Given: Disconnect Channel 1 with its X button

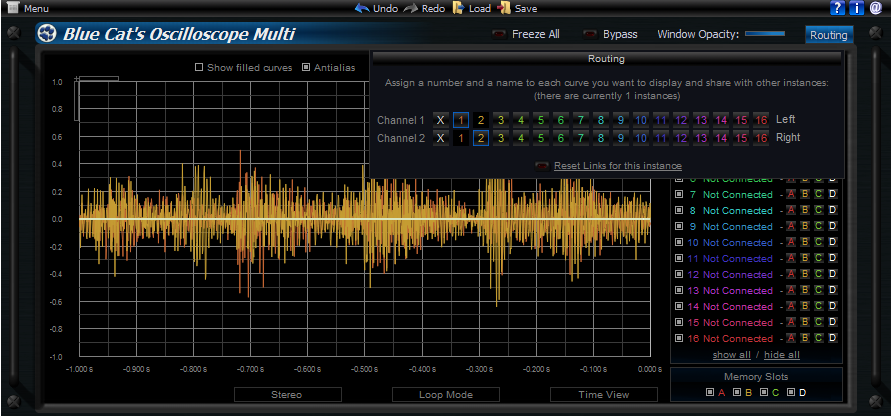Looking at the screenshot, I should 440,120.
